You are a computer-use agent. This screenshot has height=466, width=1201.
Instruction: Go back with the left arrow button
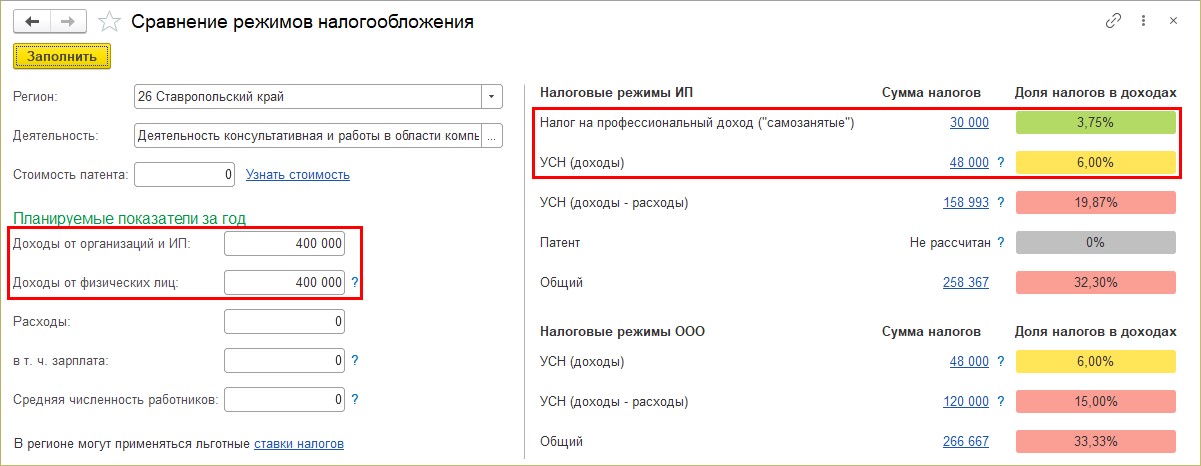tap(32, 21)
